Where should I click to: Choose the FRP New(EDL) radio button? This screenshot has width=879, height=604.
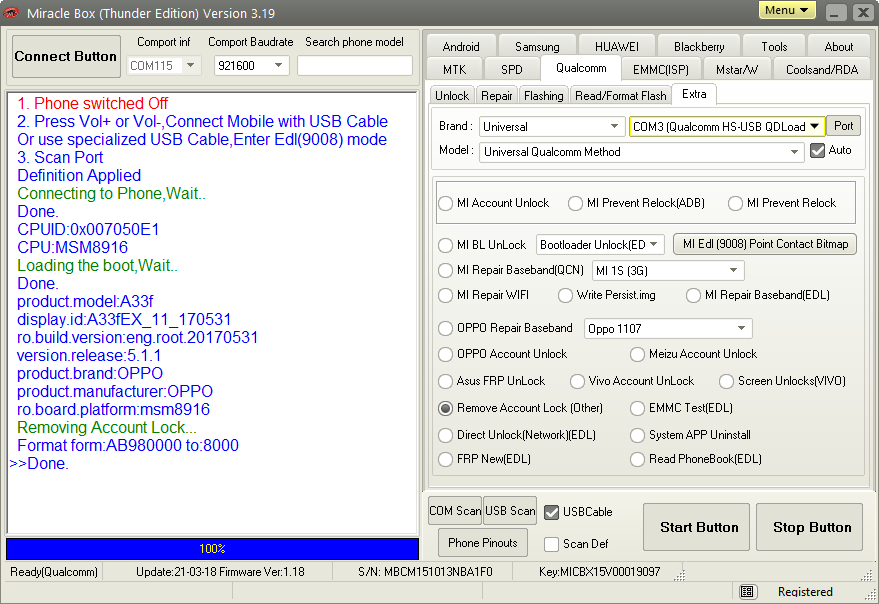pos(446,459)
